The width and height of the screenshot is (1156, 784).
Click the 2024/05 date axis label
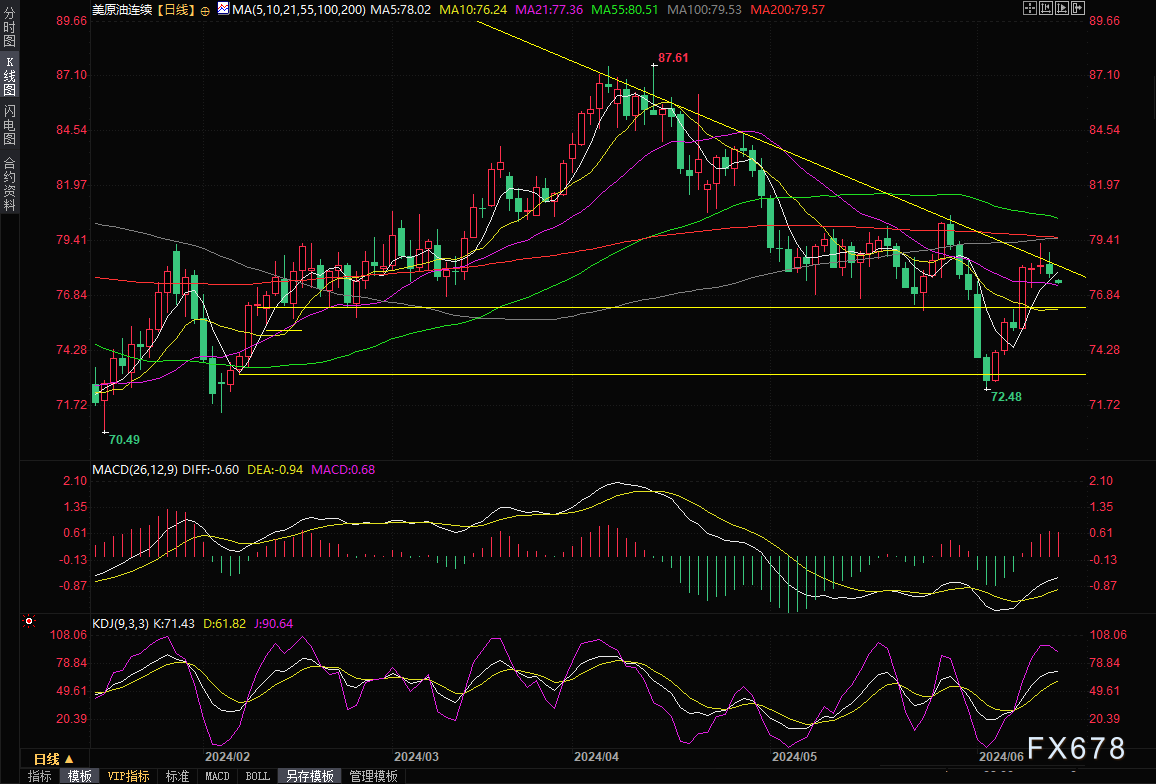(795, 757)
